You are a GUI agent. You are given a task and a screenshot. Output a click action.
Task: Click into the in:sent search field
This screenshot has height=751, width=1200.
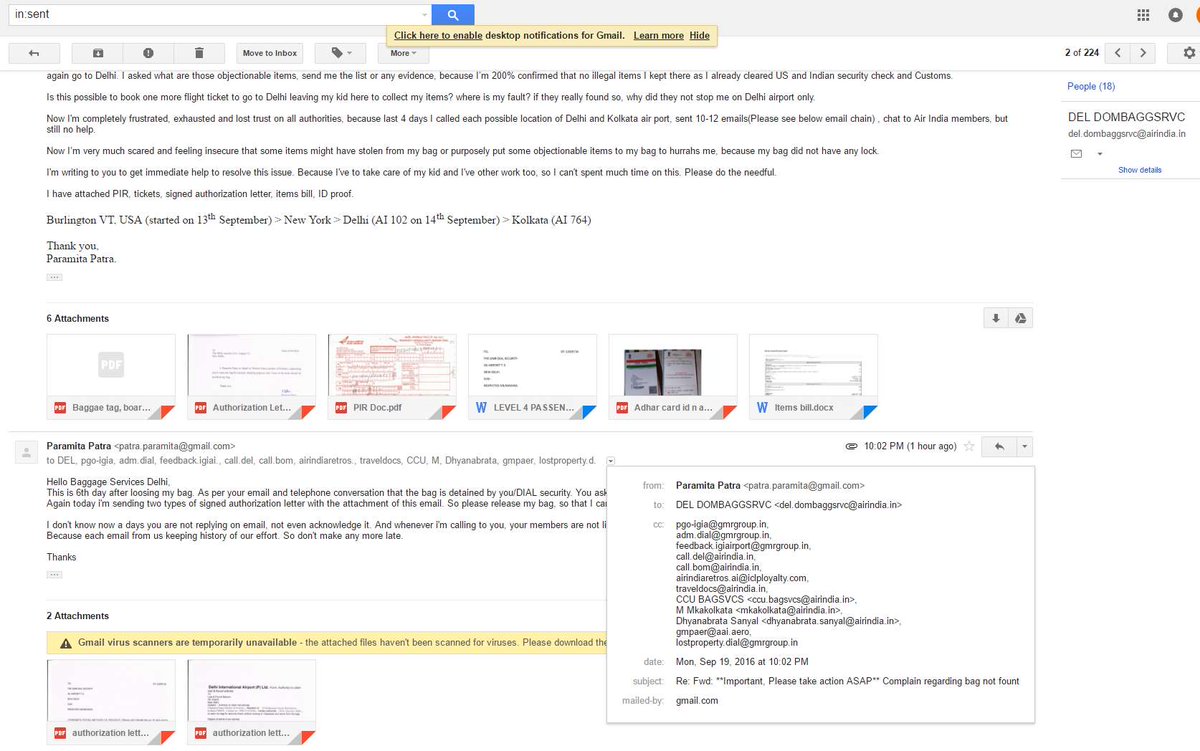coord(215,15)
